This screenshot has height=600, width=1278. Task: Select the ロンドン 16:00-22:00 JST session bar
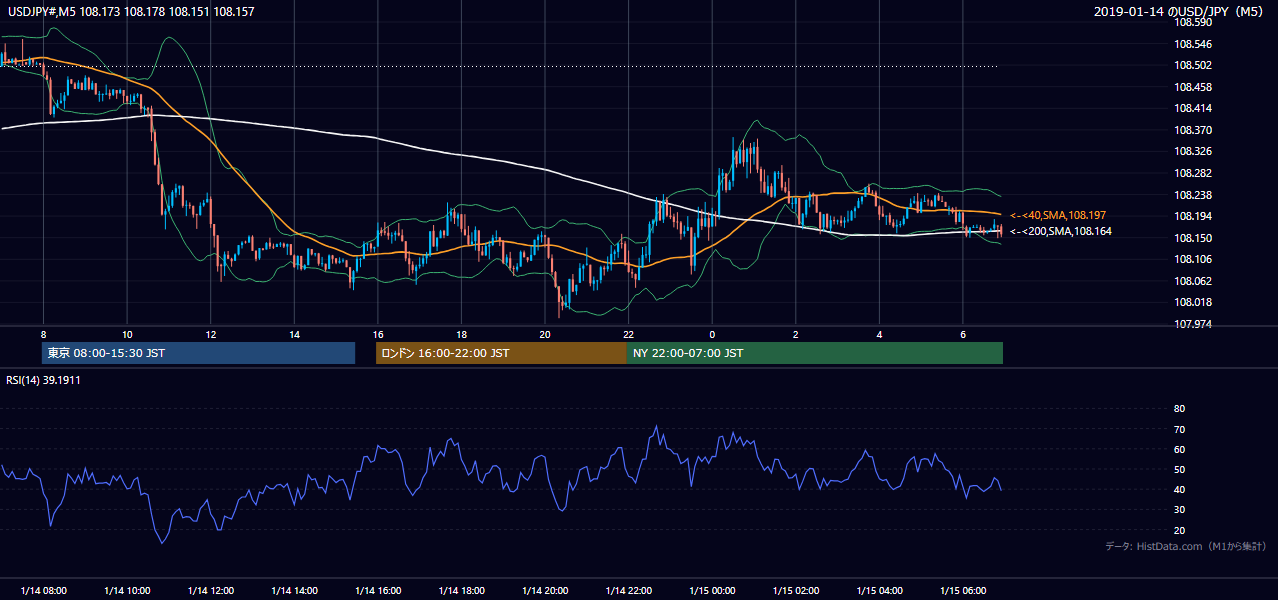tap(501, 353)
